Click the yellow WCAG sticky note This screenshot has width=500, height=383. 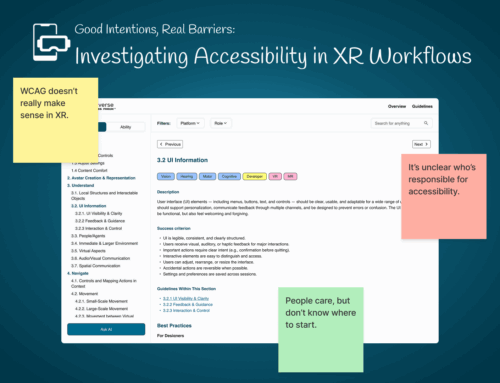point(56,120)
